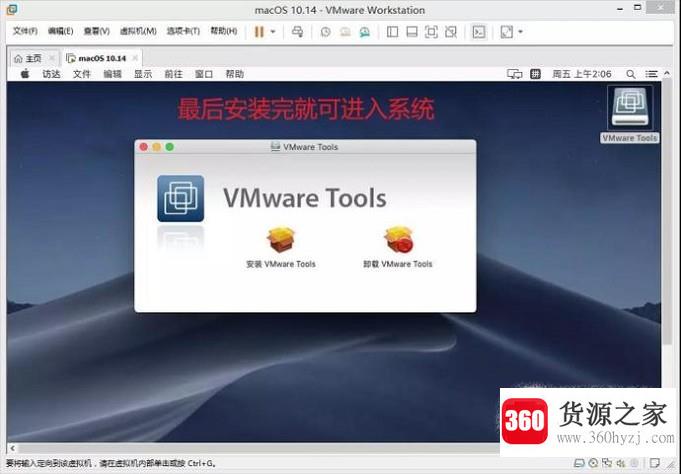Screen dimensions: 681x474
Task: Minimize VMware Tools window yellow button
Action: click(157, 147)
